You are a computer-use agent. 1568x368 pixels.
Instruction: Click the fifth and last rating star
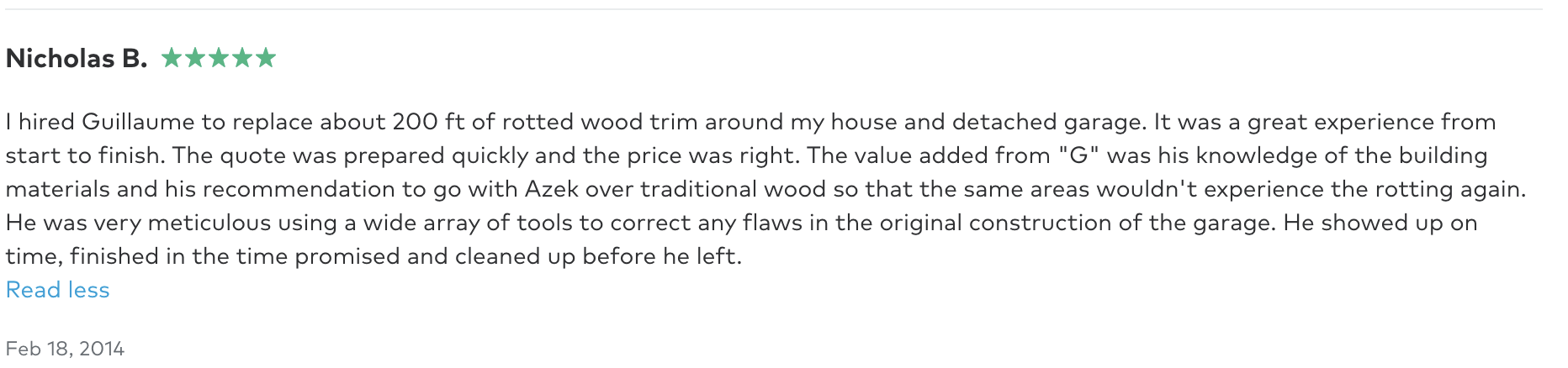click(266, 58)
